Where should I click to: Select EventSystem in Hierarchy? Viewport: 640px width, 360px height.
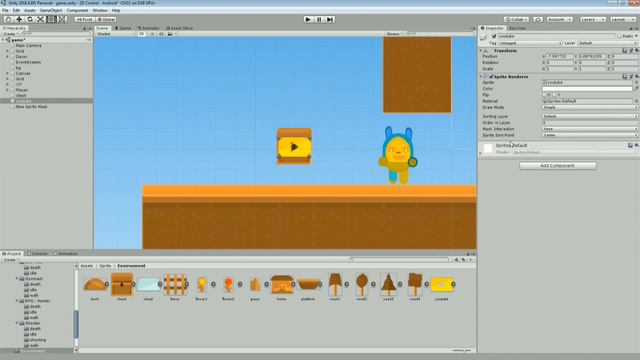28,62
